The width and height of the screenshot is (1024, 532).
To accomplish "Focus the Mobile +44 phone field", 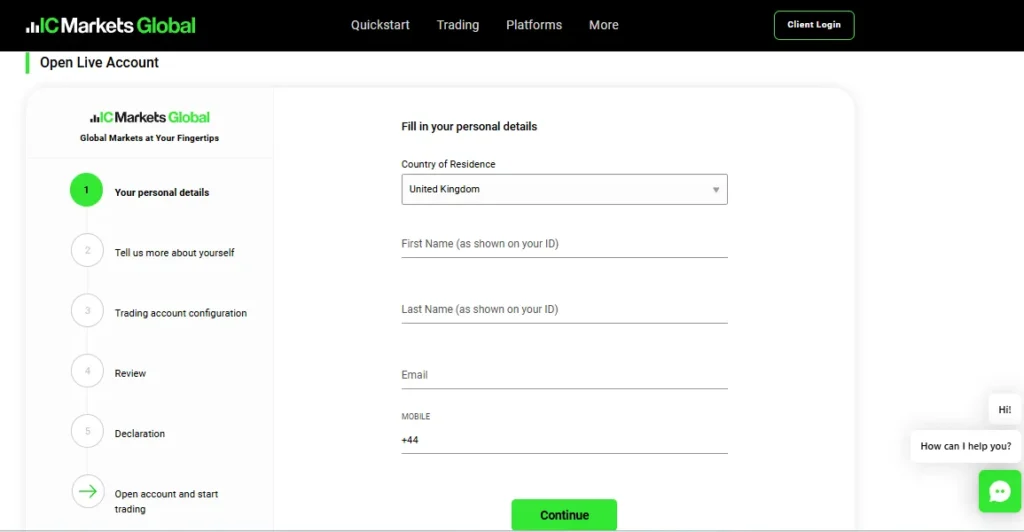I will point(564,441).
